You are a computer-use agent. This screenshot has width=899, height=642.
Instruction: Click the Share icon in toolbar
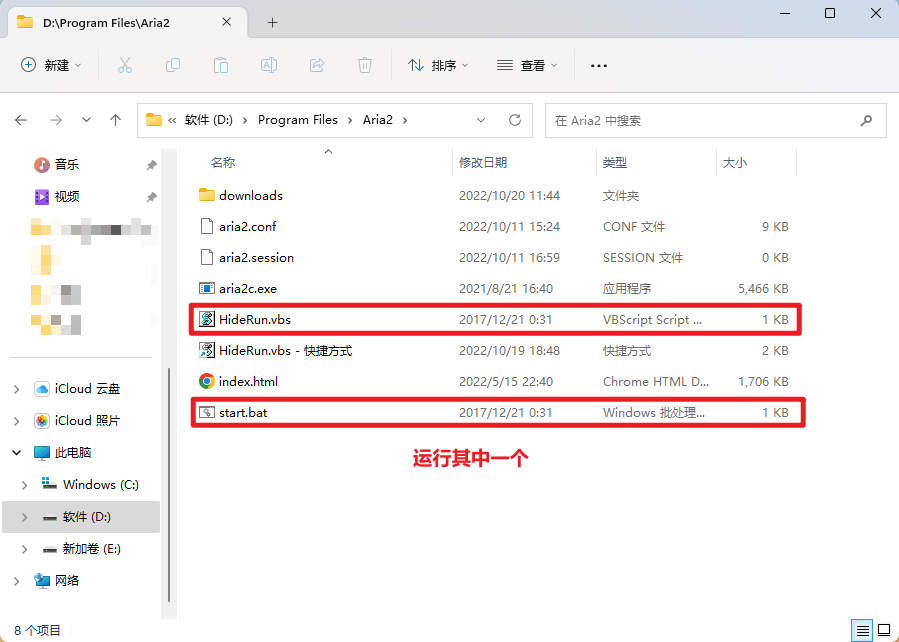[317, 65]
